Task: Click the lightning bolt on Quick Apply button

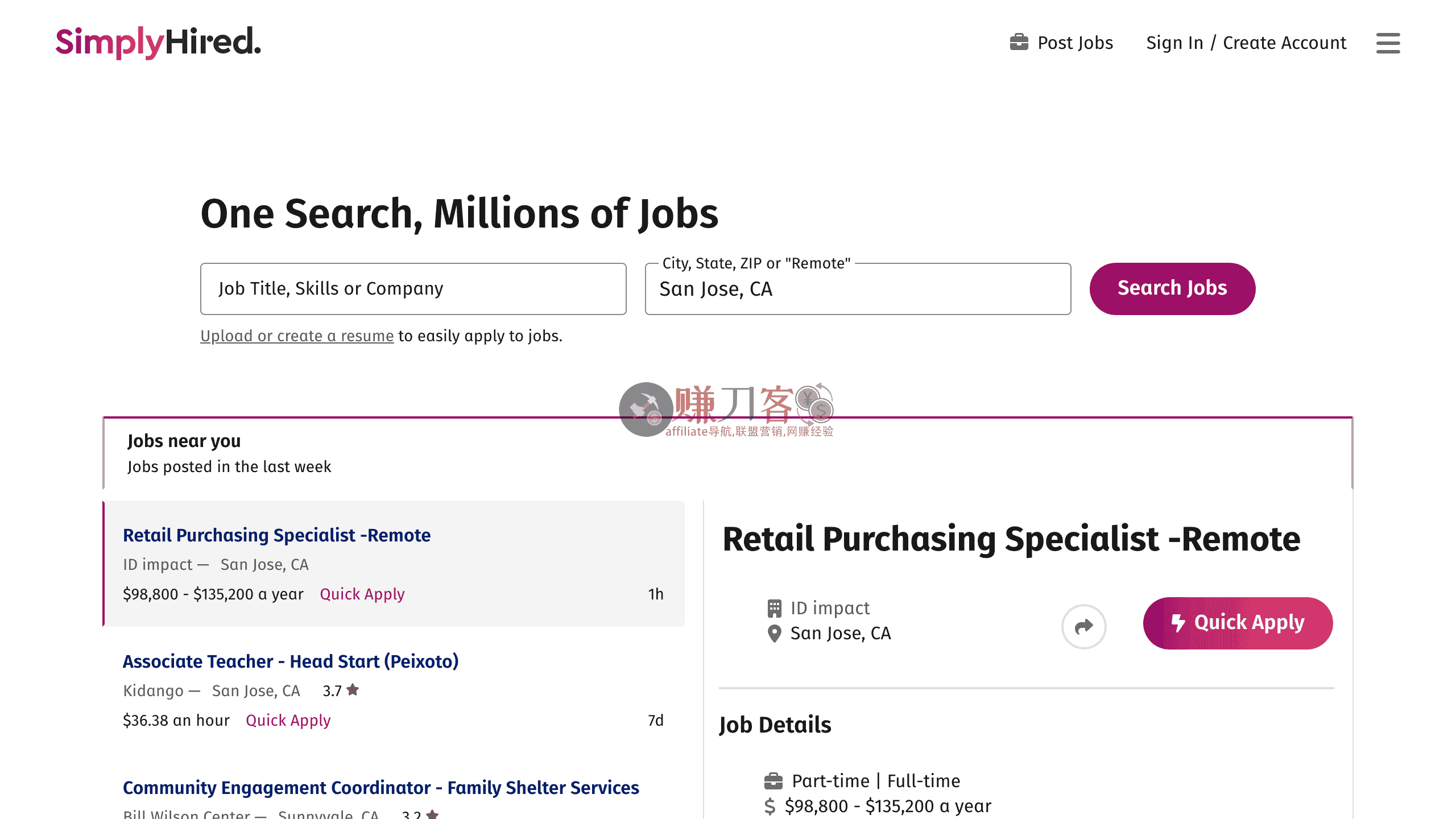Action: (x=1178, y=623)
